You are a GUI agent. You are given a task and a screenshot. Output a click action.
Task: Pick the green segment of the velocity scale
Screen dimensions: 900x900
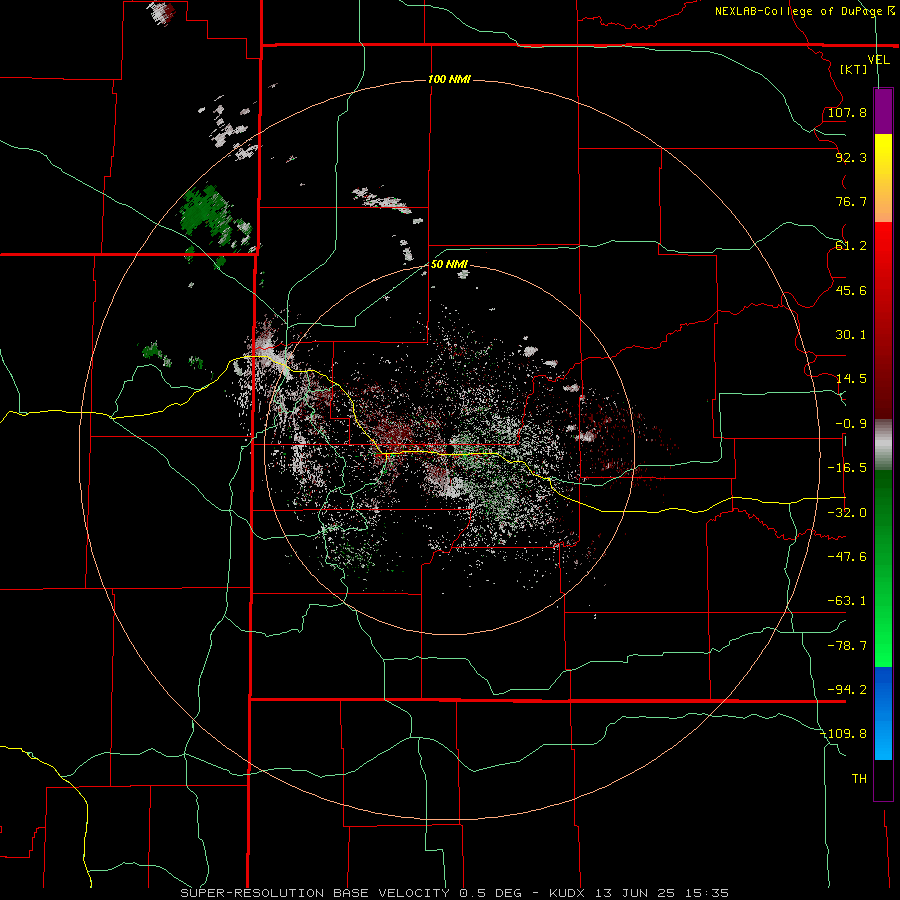pyautogui.click(x=883, y=568)
